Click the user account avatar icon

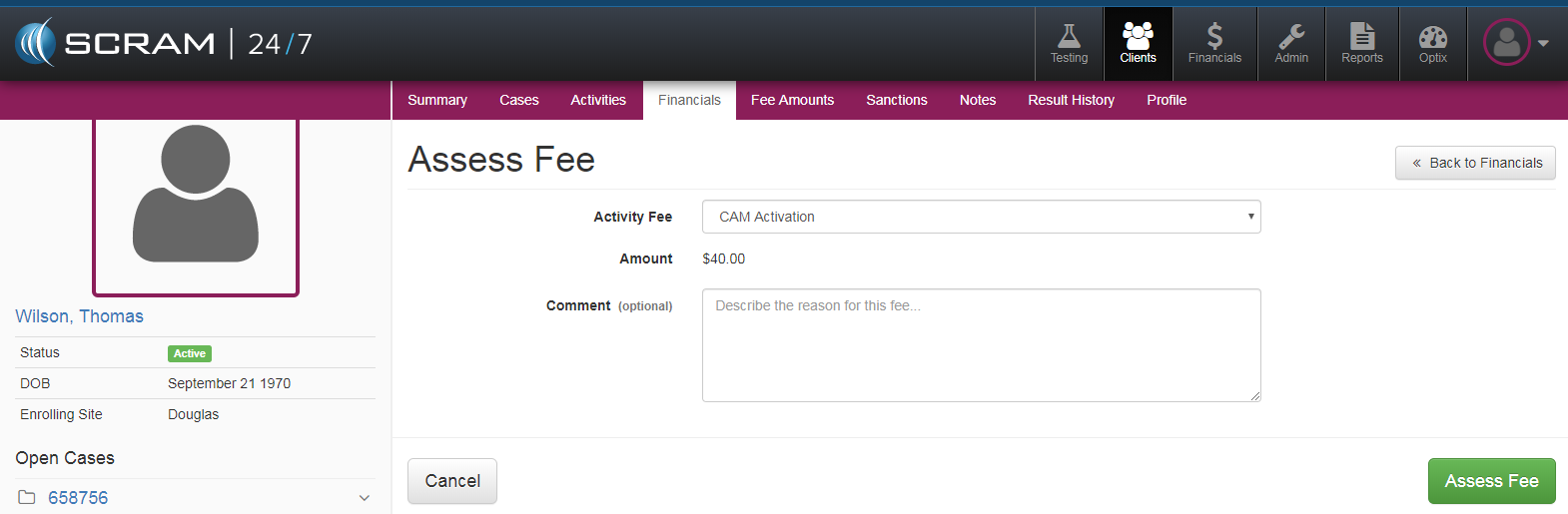pyautogui.click(x=1506, y=43)
